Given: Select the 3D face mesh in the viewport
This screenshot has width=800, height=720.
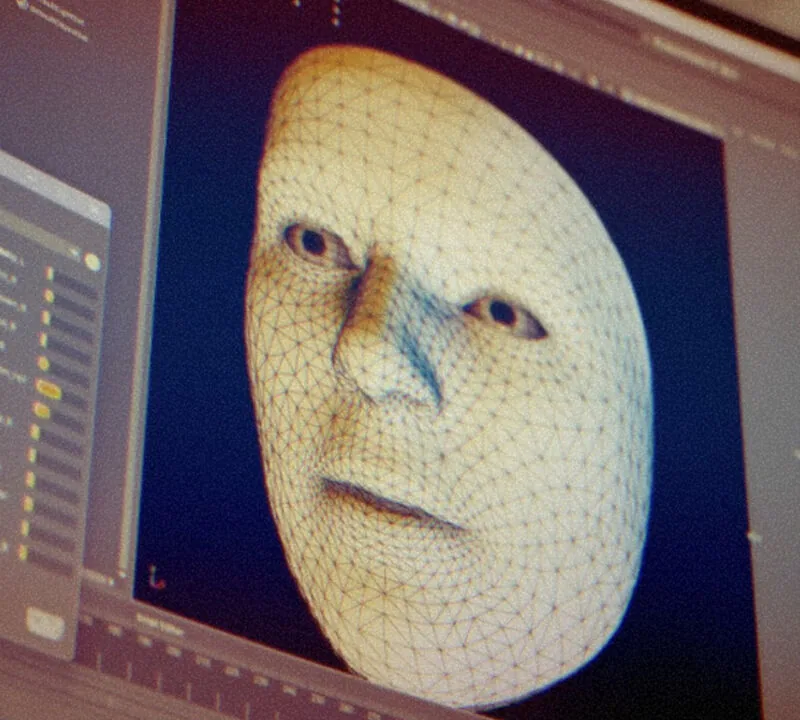Looking at the screenshot, I should tap(449, 378).
